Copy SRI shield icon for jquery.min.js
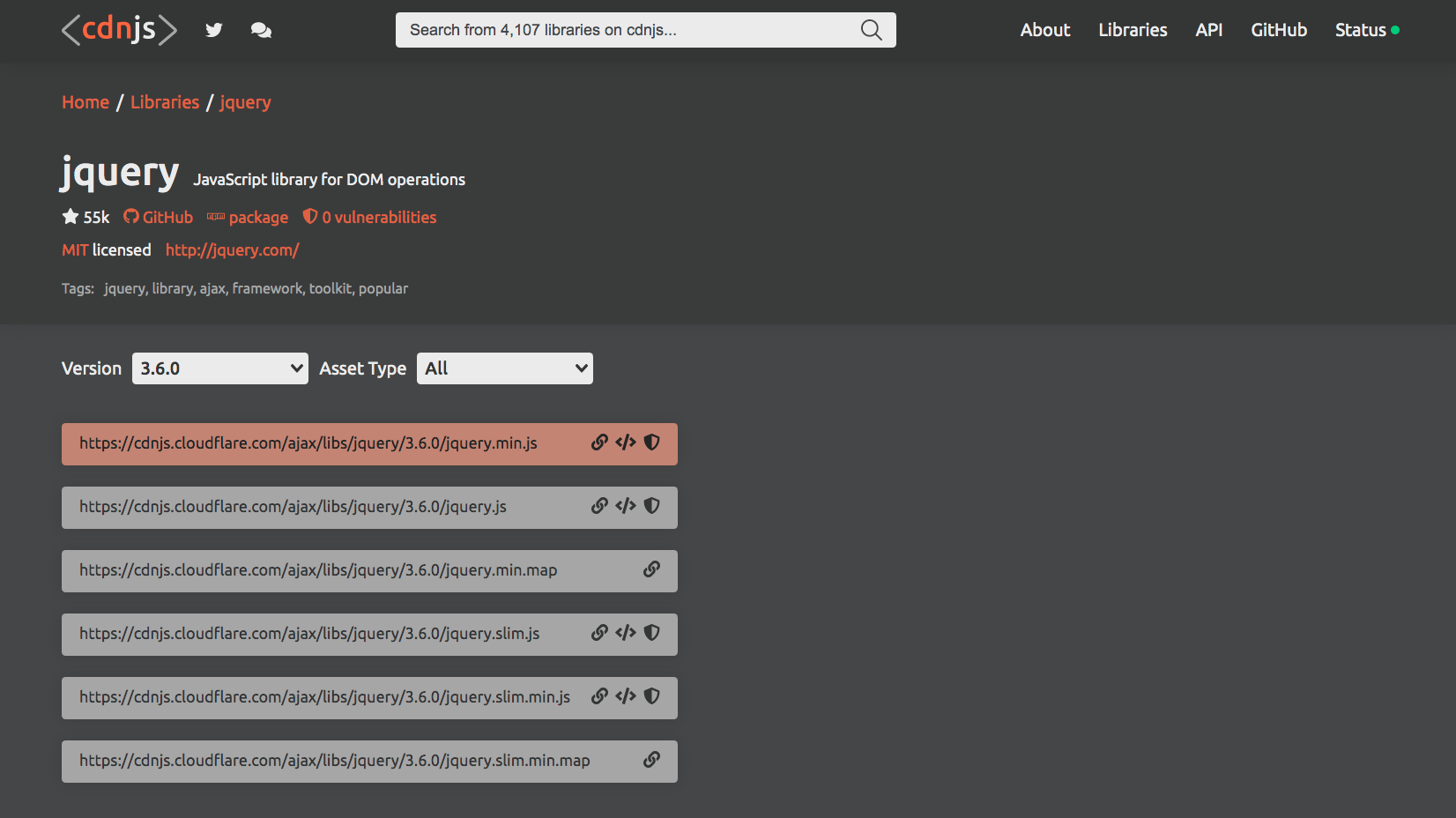 (x=652, y=442)
